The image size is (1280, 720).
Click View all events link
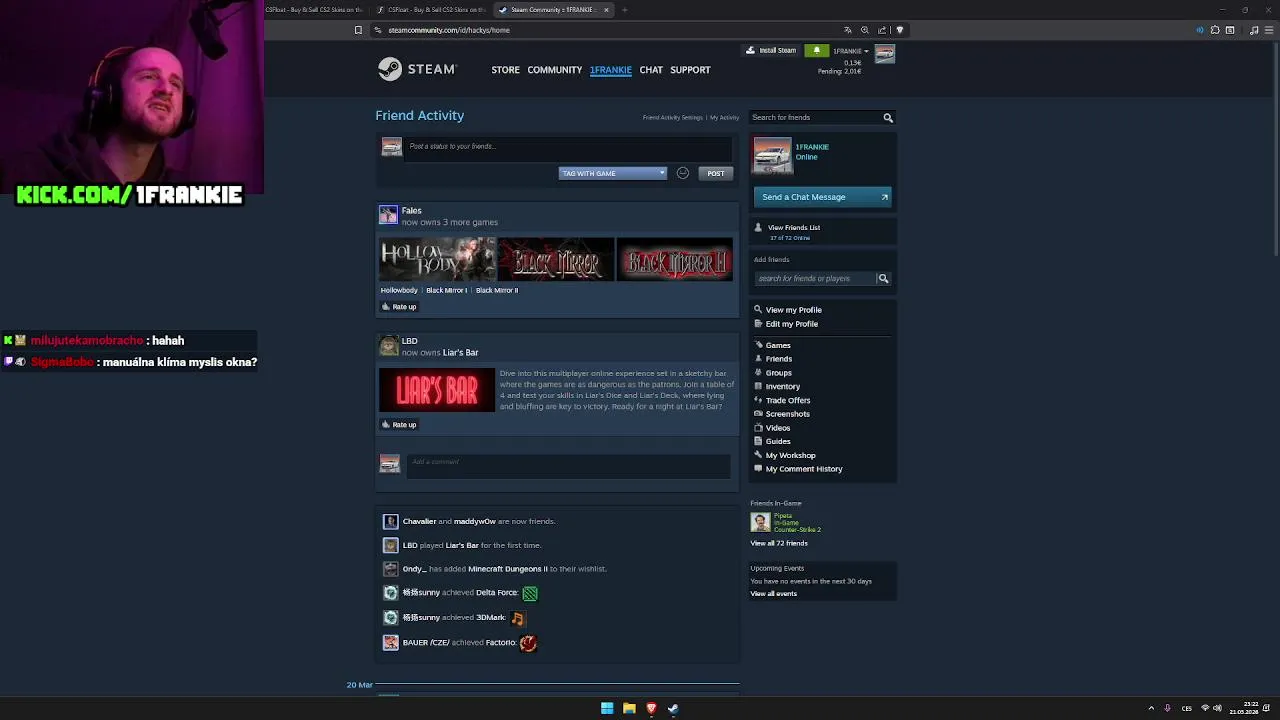coord(773,594)
